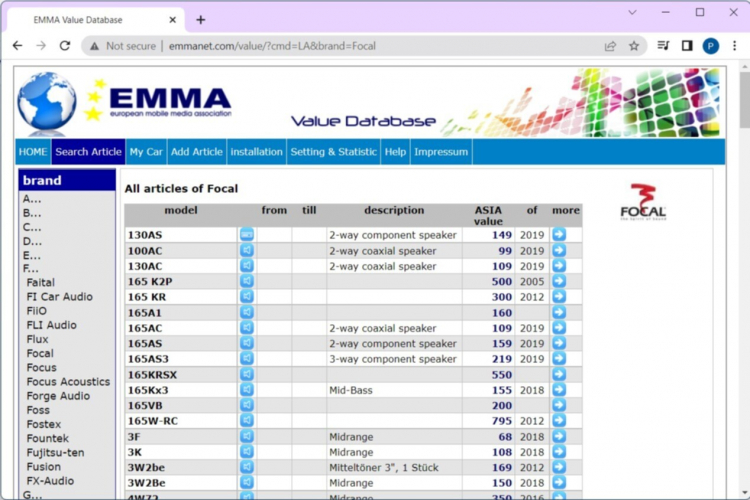Go back using the browser back arrow
Screen dimensions: 750x500
[x=18, y=46]
